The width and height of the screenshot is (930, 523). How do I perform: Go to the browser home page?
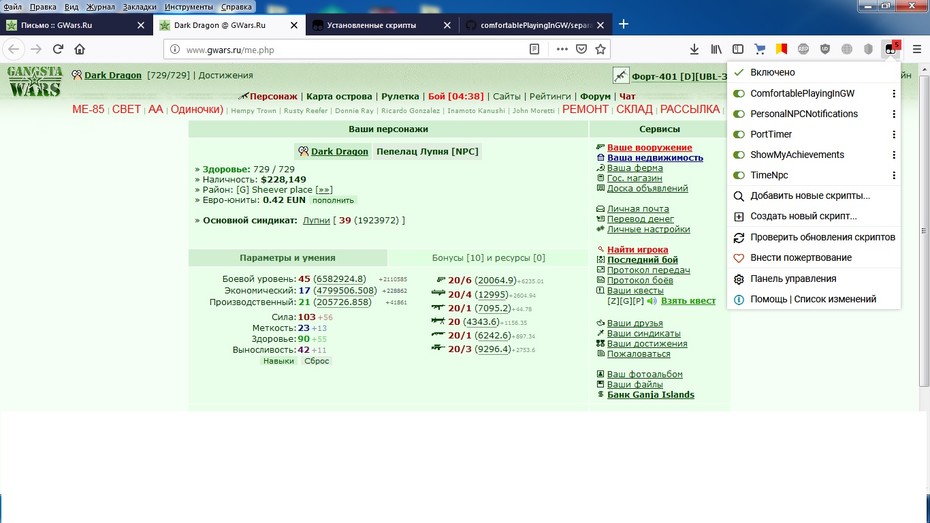[79, 49]
